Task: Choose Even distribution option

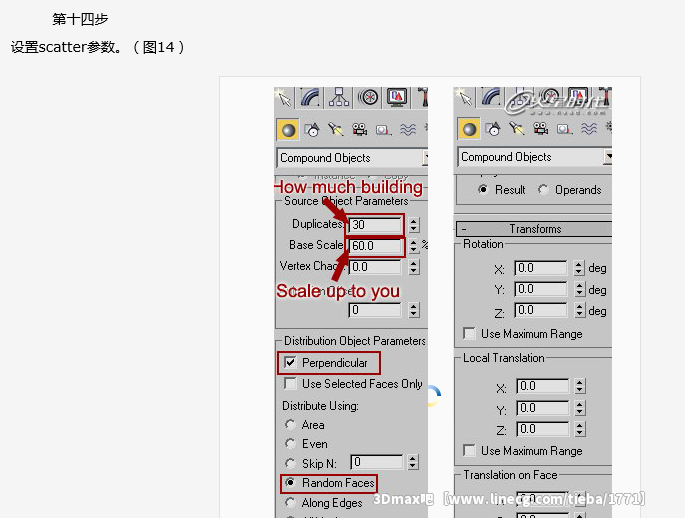Action: pyautogui.click(x=290, y=444)
